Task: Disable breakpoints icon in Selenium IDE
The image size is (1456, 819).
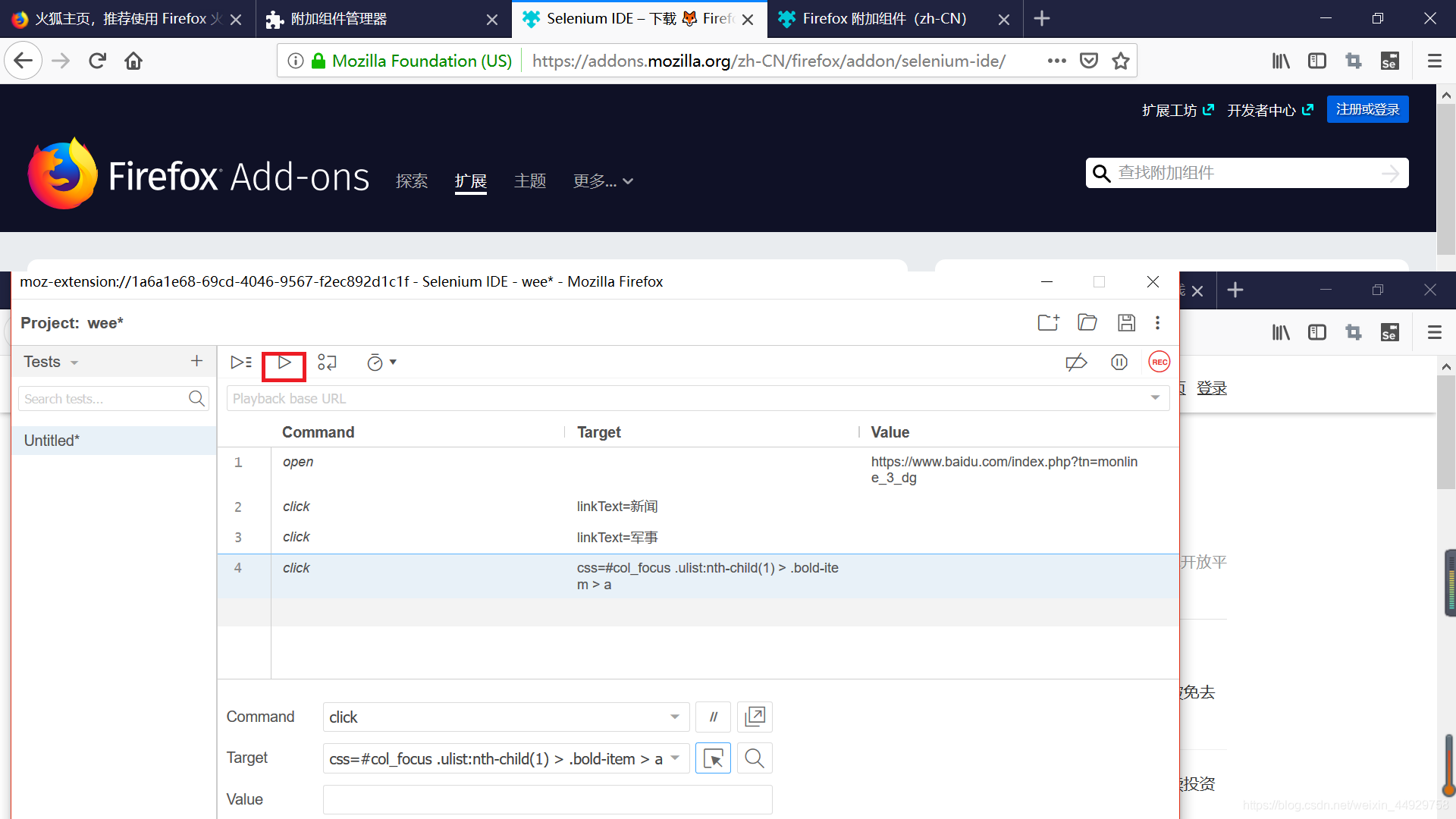Action: click(x=1076, y=362)
